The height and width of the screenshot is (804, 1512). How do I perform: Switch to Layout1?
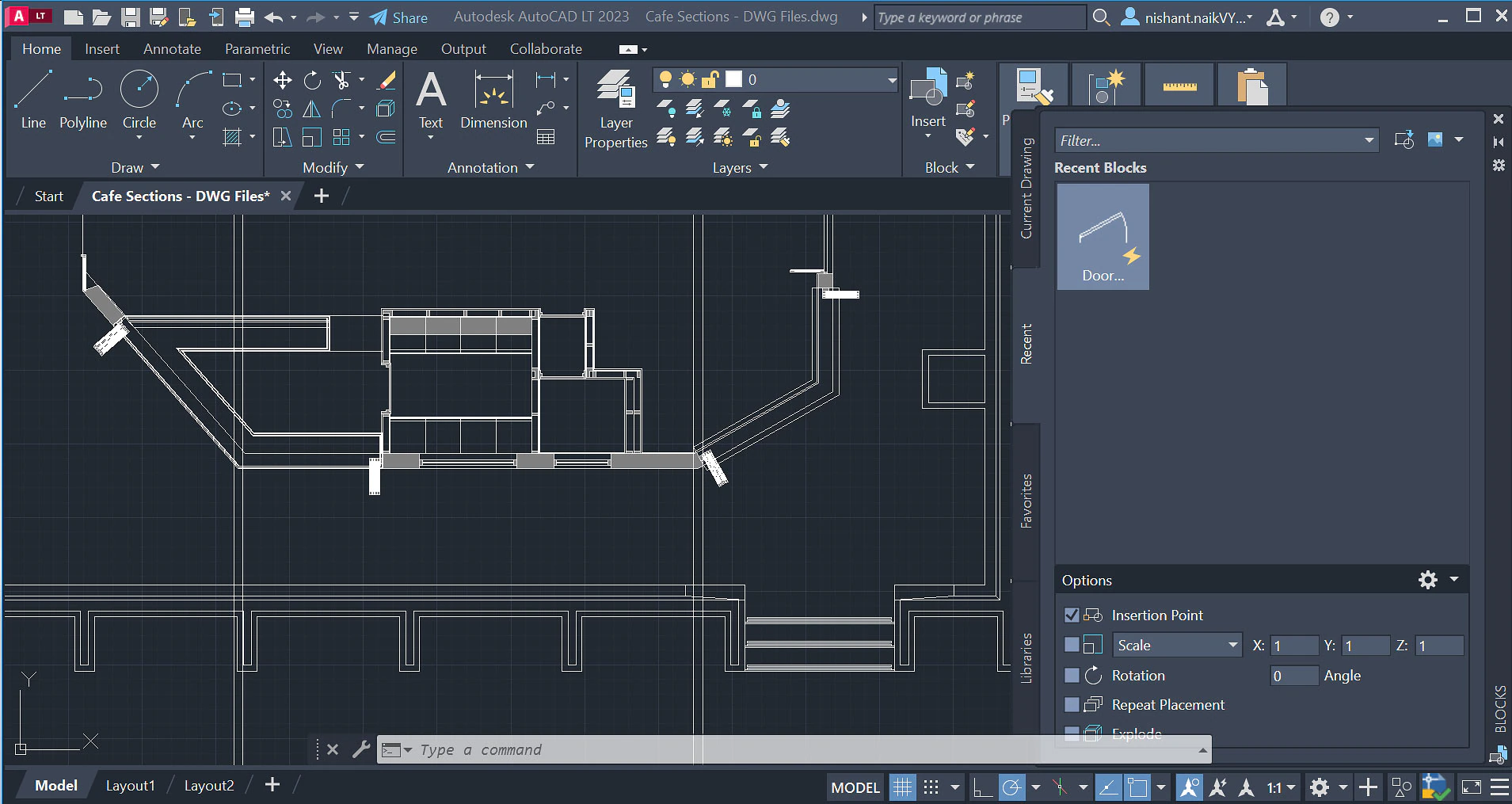[x=130, y=784]
